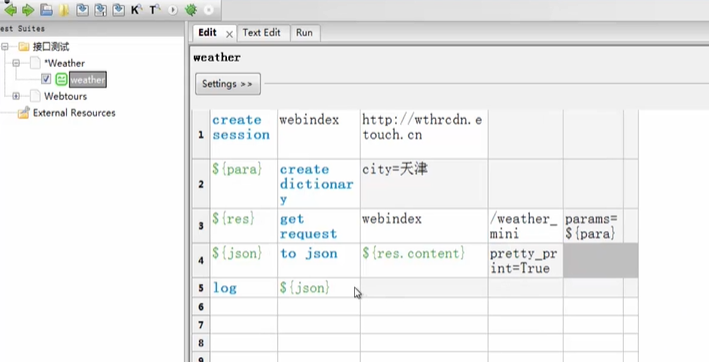
Task: Click the yellow Open Directory folder icon
Action: pos(64,9)
